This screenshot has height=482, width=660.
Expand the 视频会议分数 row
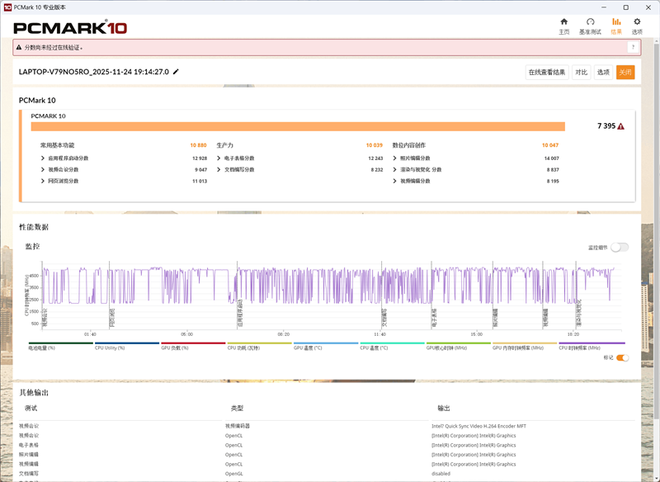(43, 170)
